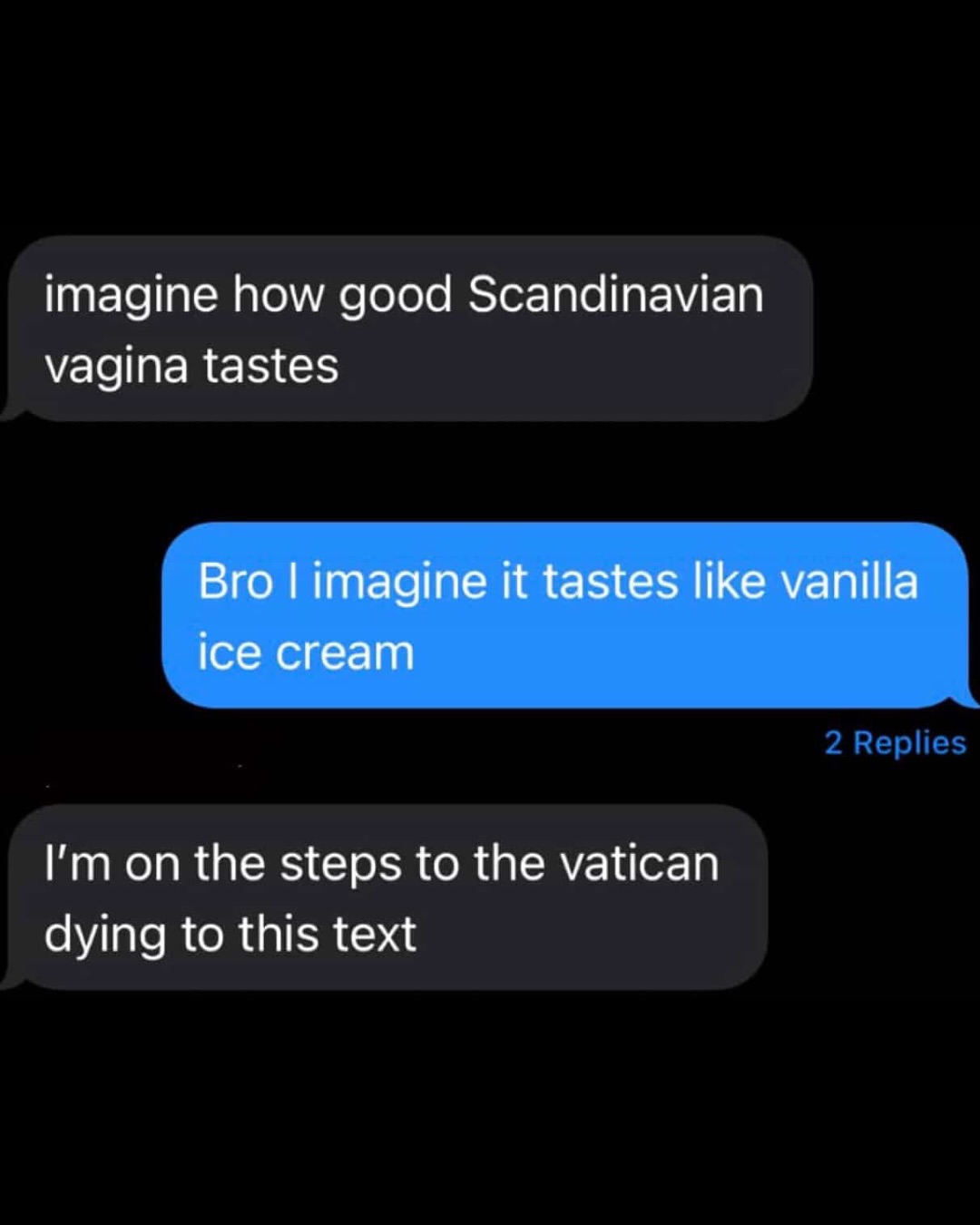Image resolution: width=980 pixels, height=1225 pixels.
Task: Click the word "vatican" in the last message
Action: [x=640, y=864]
